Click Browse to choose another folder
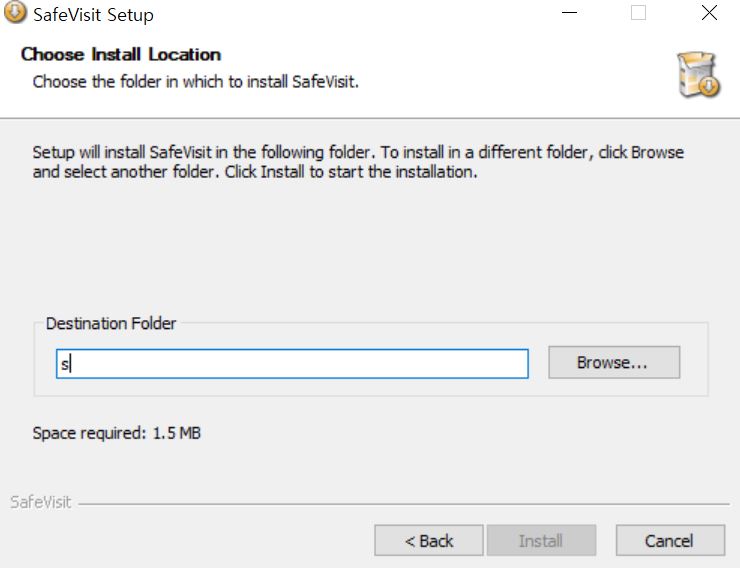 click(614, 362)
